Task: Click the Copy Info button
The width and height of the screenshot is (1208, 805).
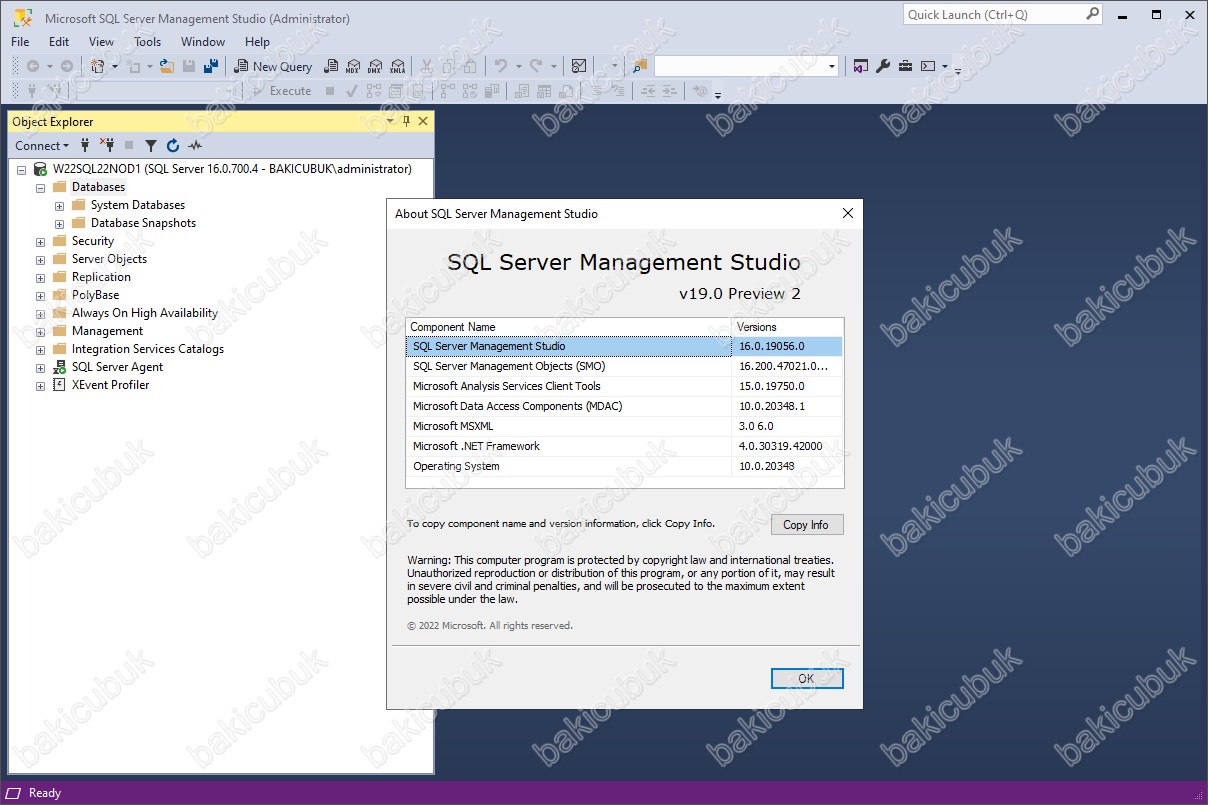Action: pyautogui.click(x=806, y=525)
